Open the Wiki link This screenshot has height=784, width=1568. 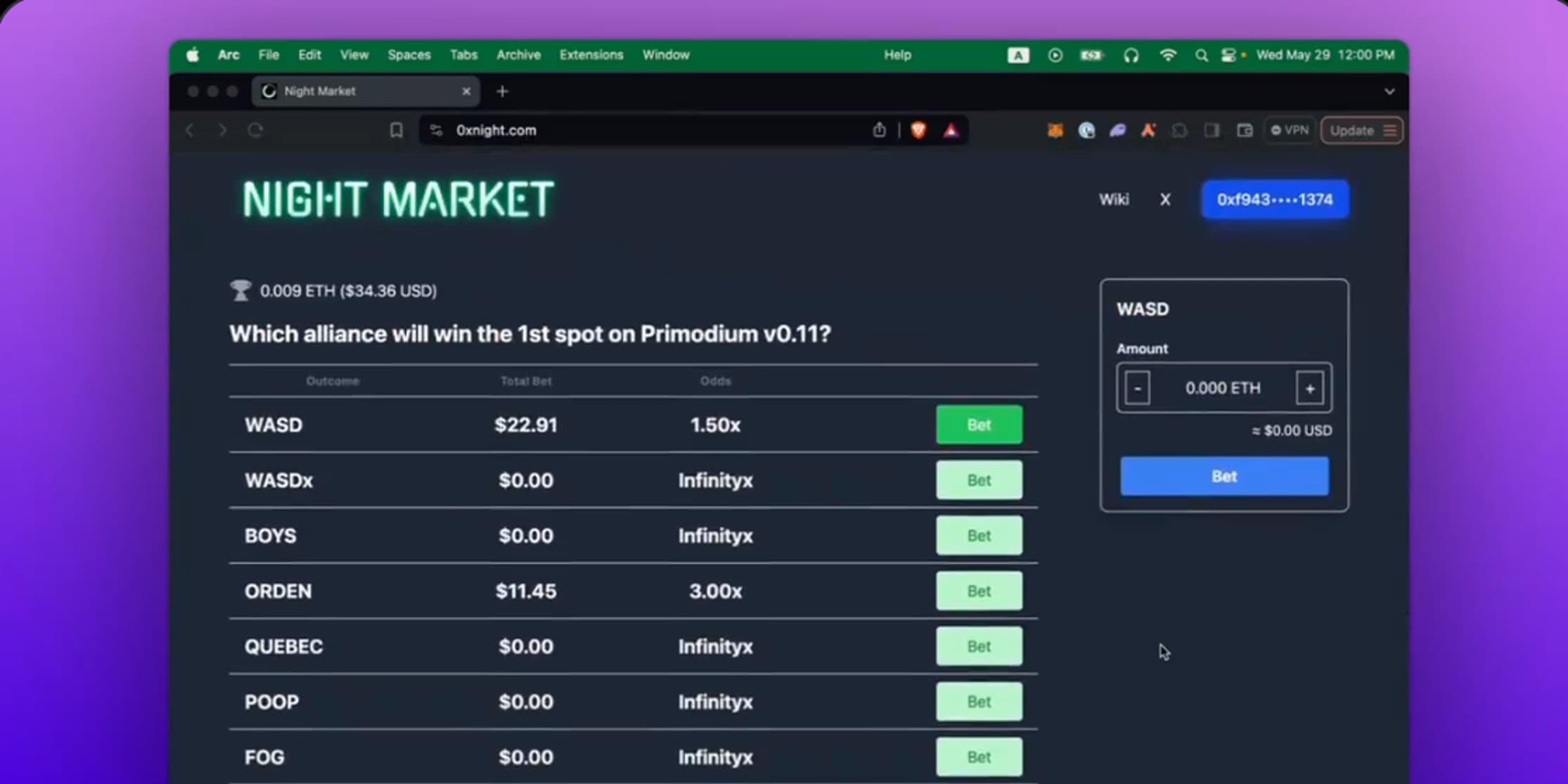1114,200
